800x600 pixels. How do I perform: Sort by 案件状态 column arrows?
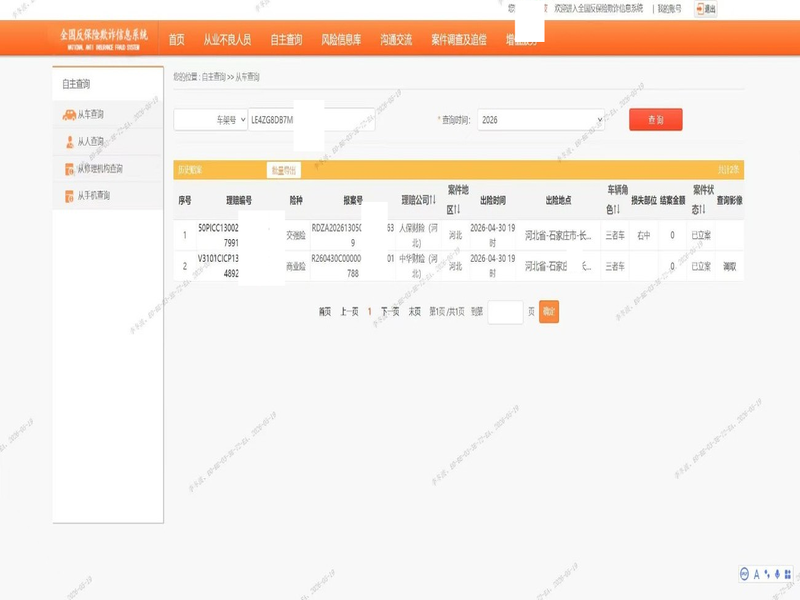[702, 210]
